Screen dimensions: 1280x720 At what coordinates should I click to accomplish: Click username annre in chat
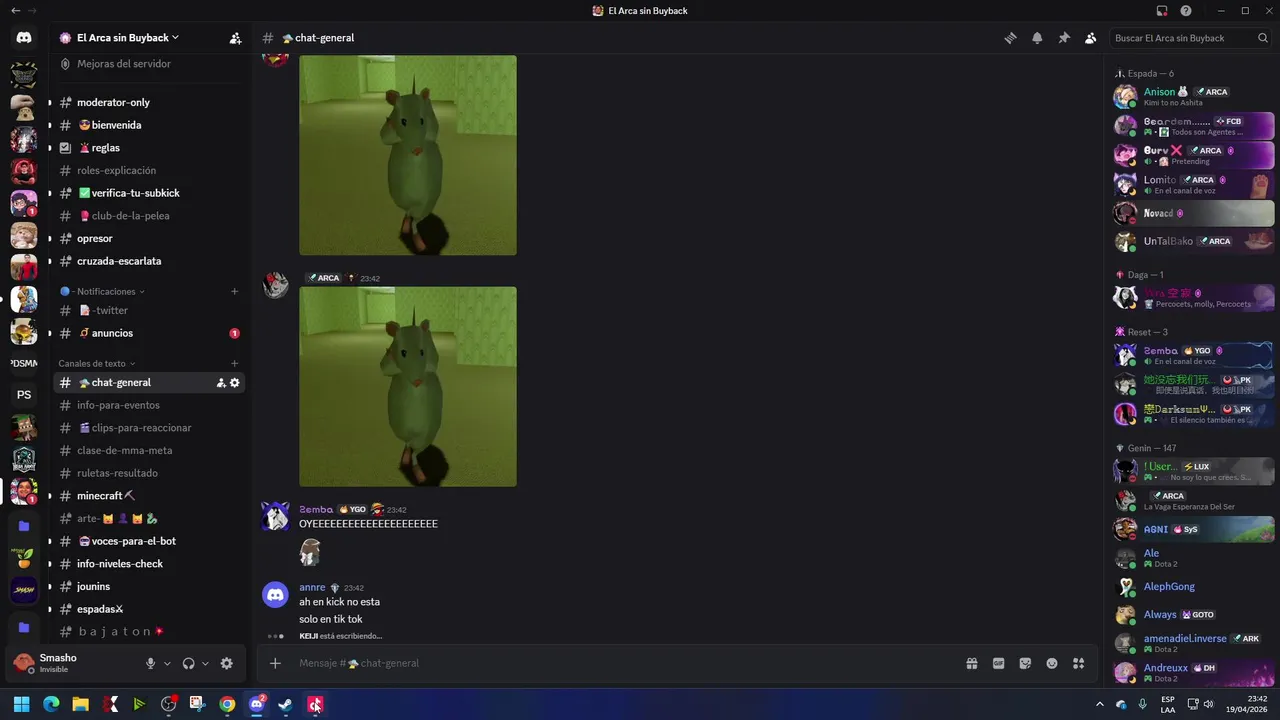(x=312, y=588)
